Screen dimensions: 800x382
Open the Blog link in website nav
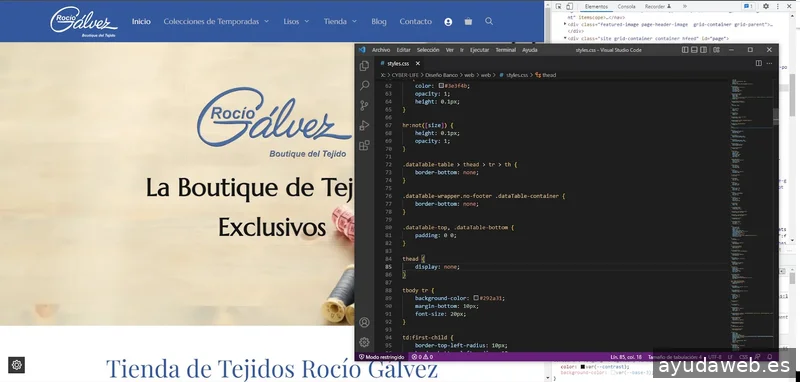coord(379,21)
